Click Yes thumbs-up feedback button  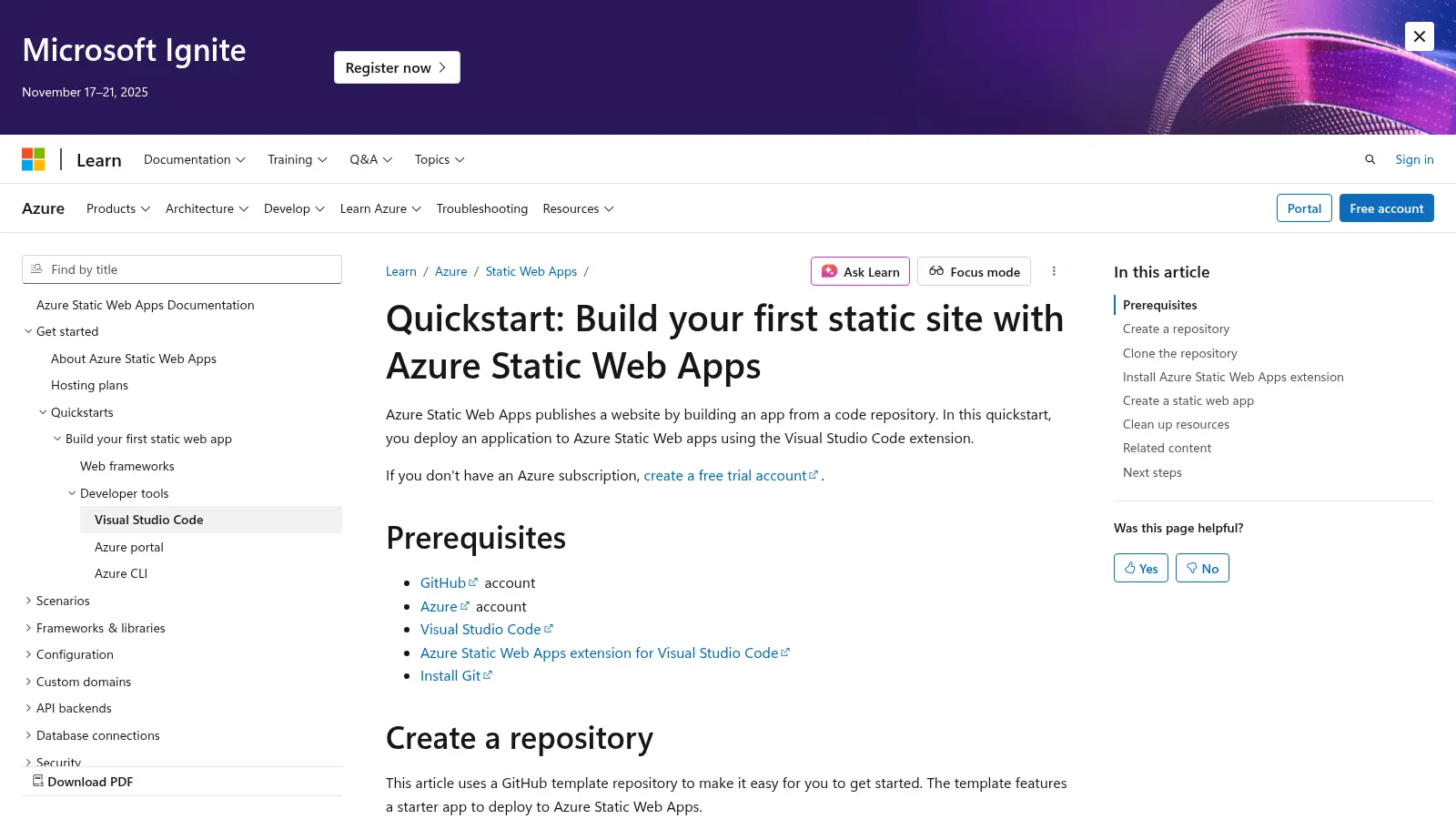1141,568
